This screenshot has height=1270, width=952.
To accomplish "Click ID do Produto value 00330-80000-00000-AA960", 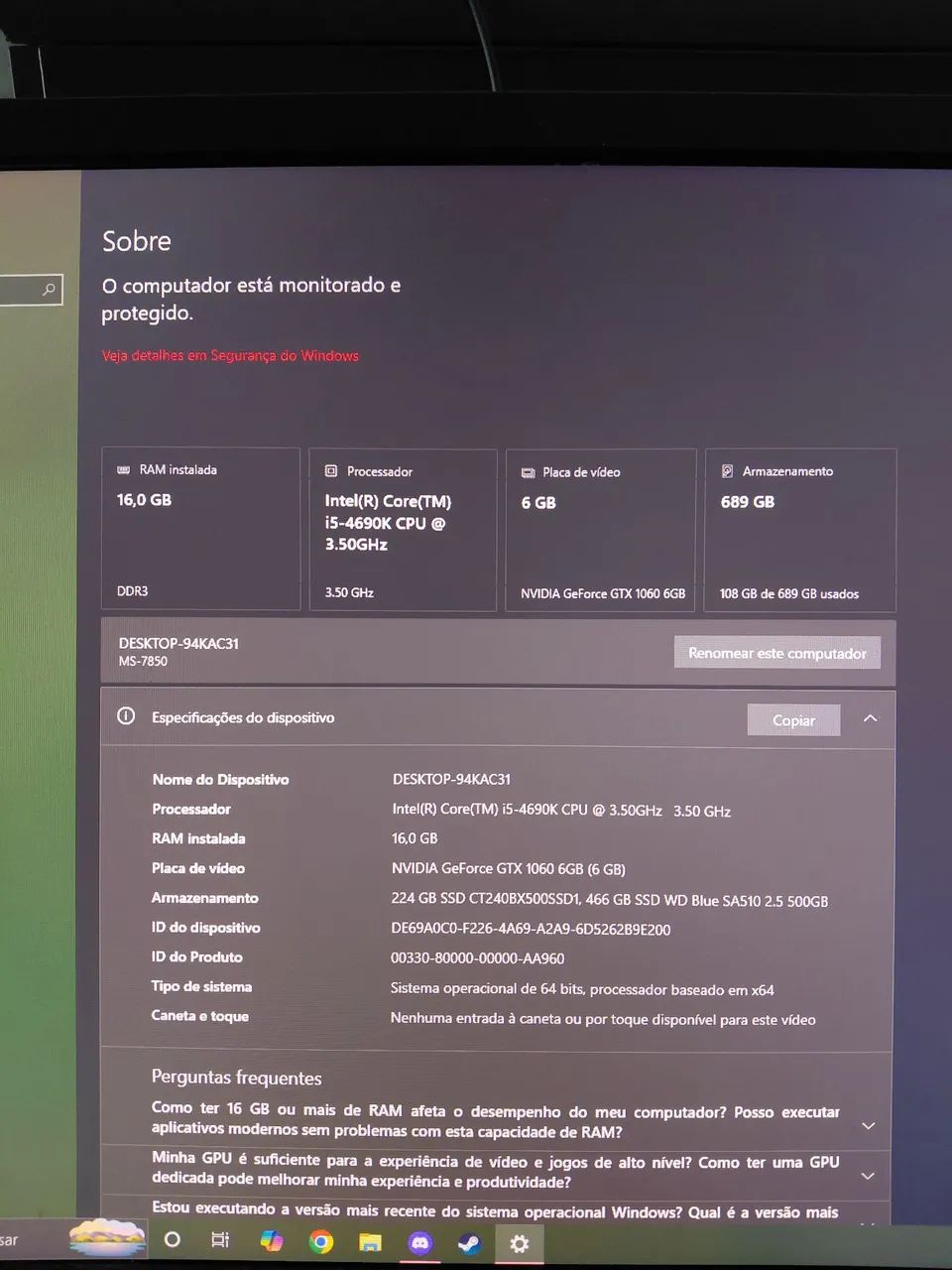I will tap(477, 958).
